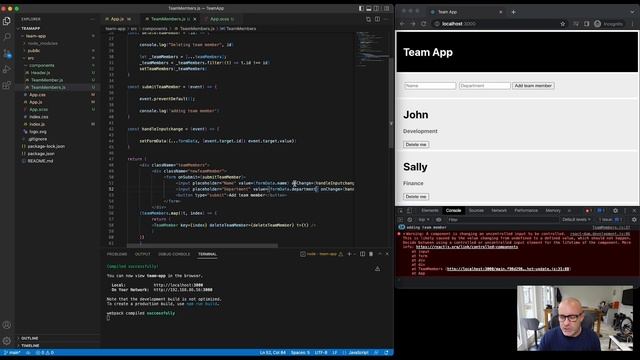Close DevTools panel
Viewport: 640px width, 360px height.
(634, 211)
